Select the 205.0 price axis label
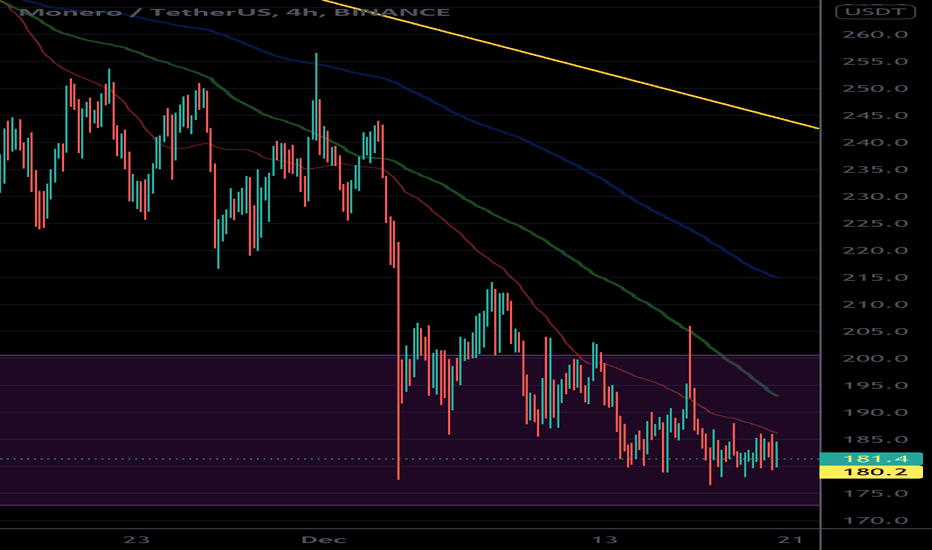This screenshot has width=932, height=550. pyautogui.click(x=875, y=332)
